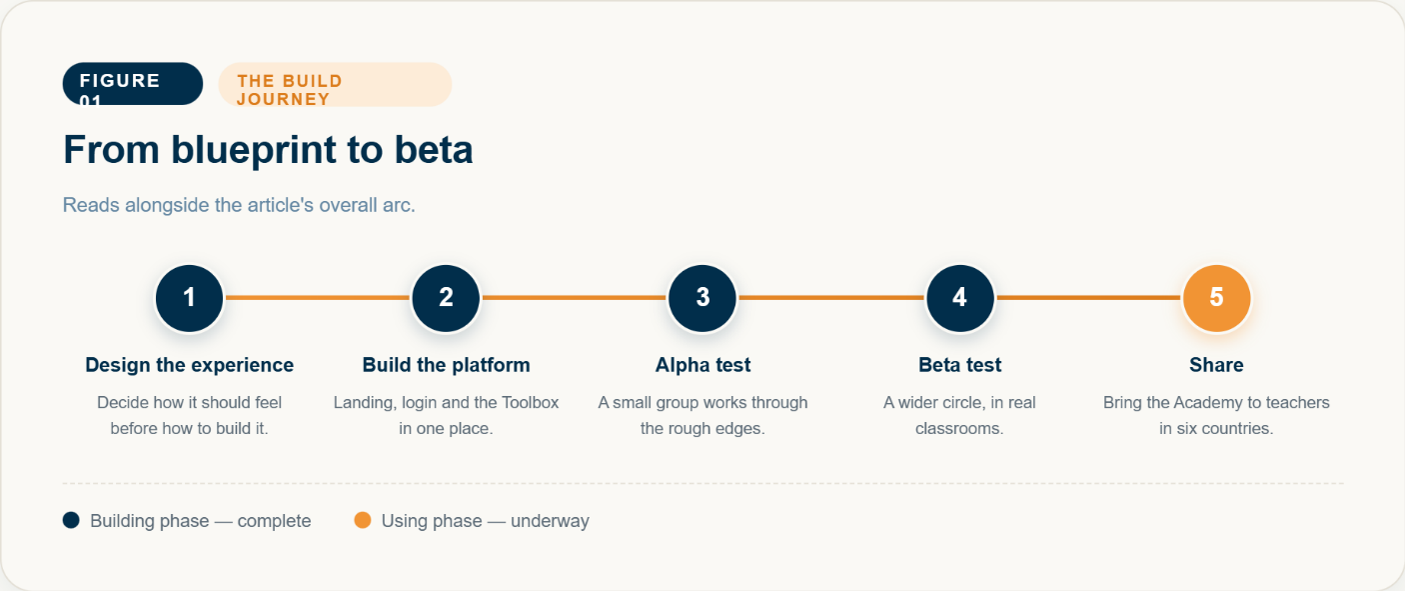
Task: Select the step 4 numbered circle
Action: (x=960, y=297)
